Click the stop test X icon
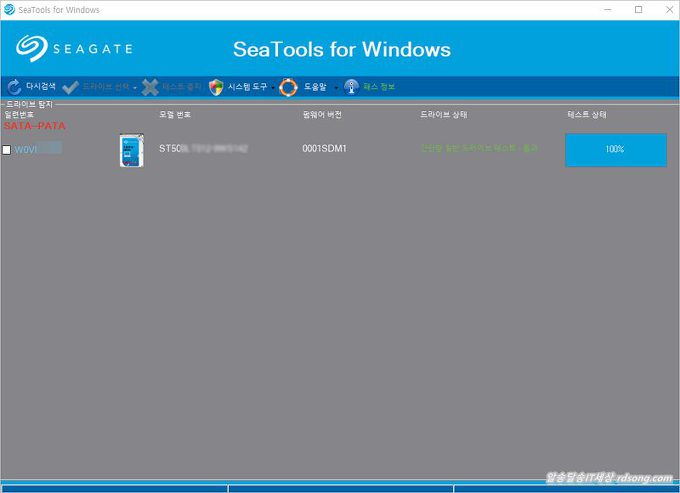Screen dimensions: 680x493 (150, 87)
